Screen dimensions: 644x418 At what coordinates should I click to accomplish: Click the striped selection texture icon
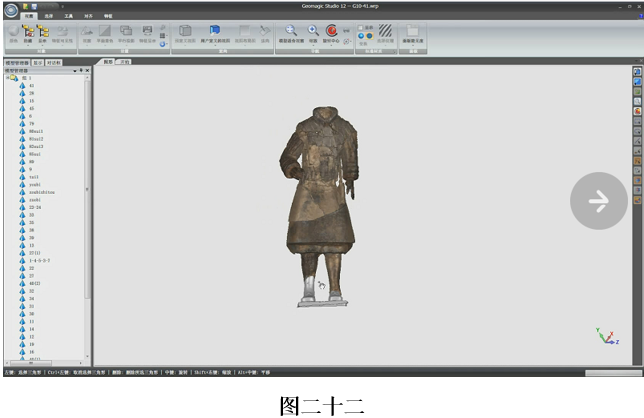(x=385, y=30)
